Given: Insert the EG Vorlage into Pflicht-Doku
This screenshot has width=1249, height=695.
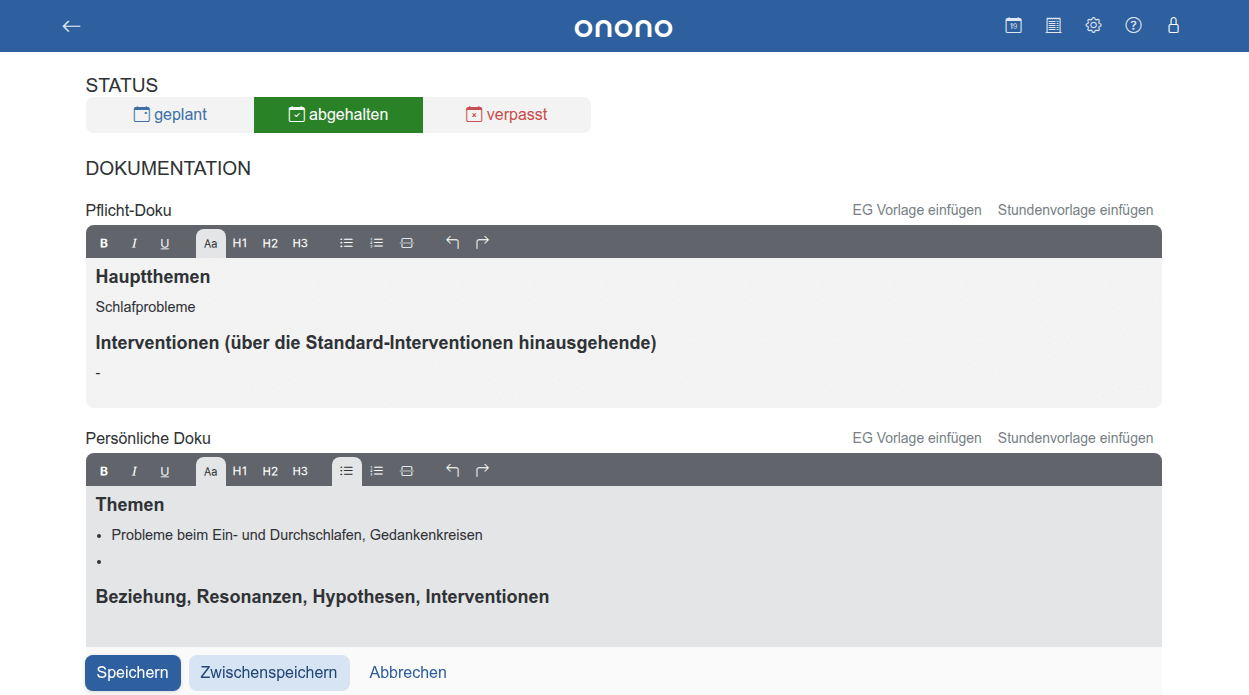Looking at the screenshot, I should (x=916, y=209).
